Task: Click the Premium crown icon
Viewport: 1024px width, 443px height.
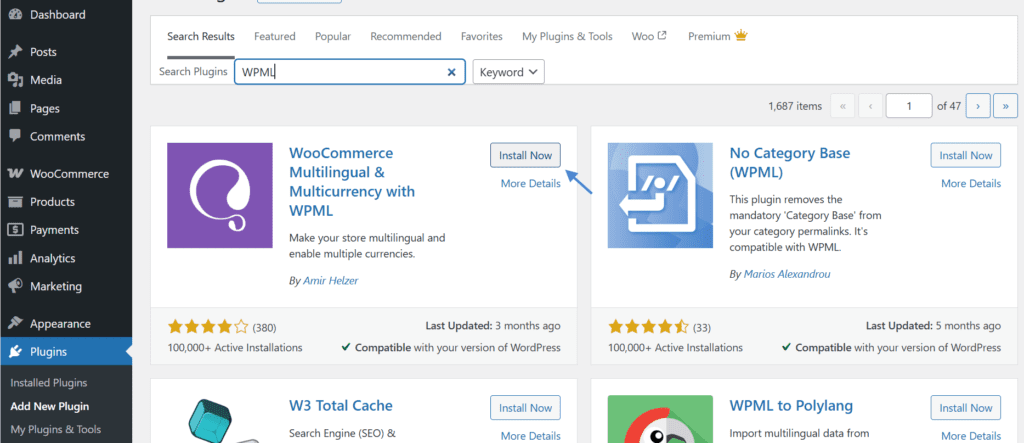Action: (x=741, y=36)
